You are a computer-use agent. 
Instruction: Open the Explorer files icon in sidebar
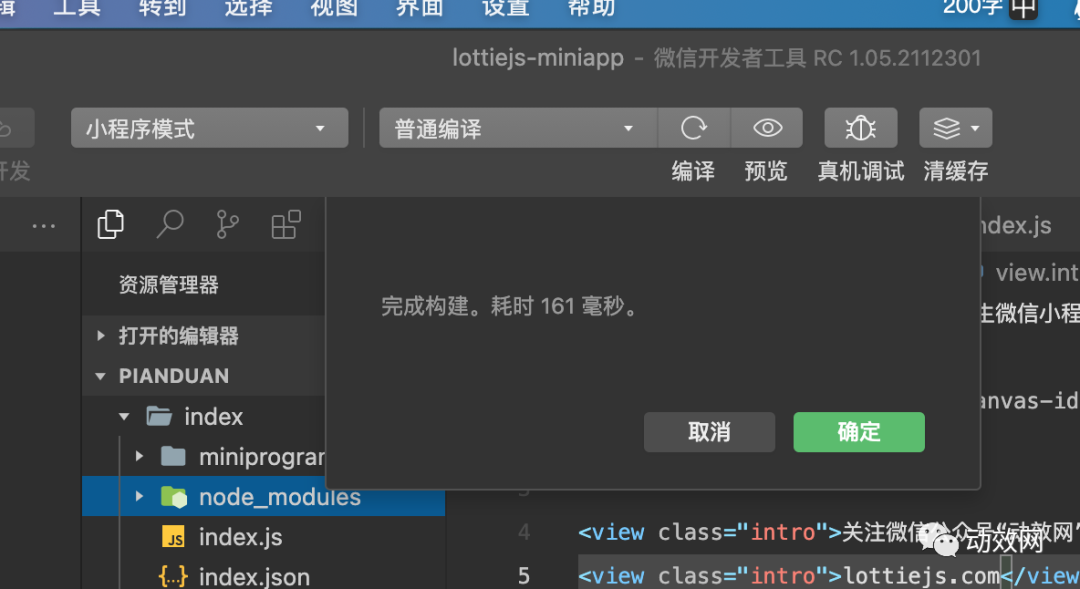110,225
